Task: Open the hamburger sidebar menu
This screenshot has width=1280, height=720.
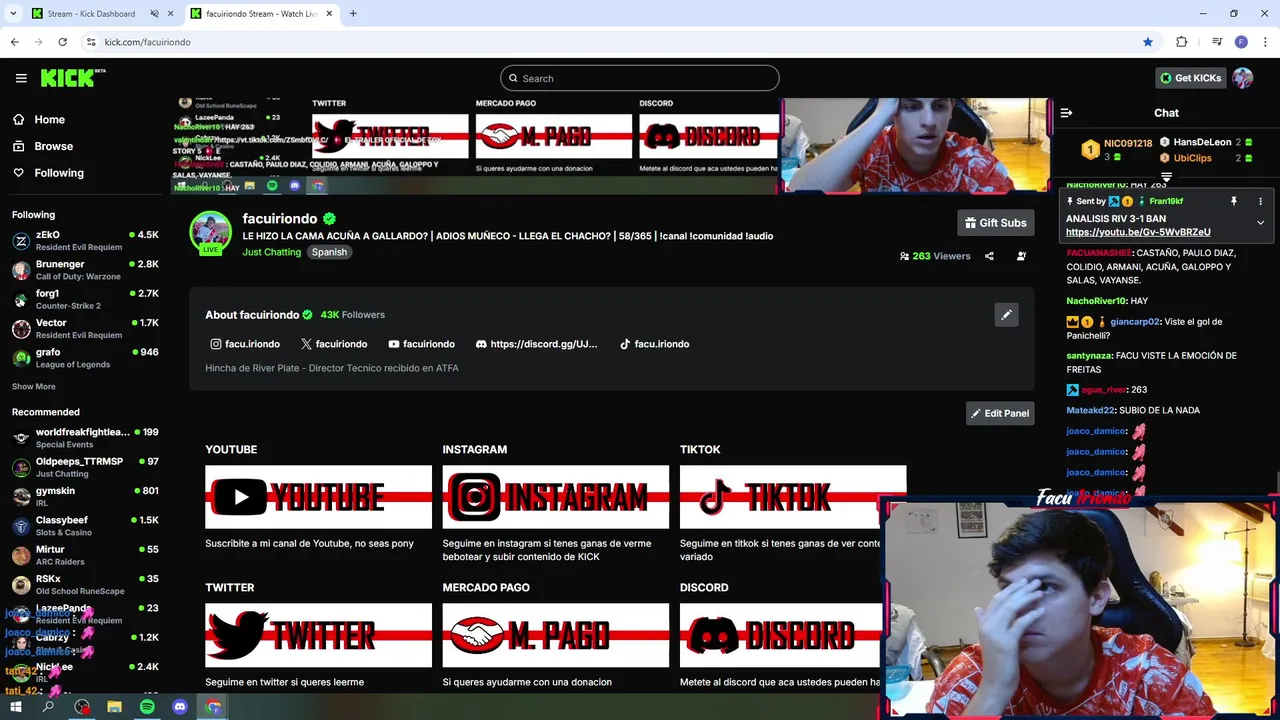Action: 21,78
